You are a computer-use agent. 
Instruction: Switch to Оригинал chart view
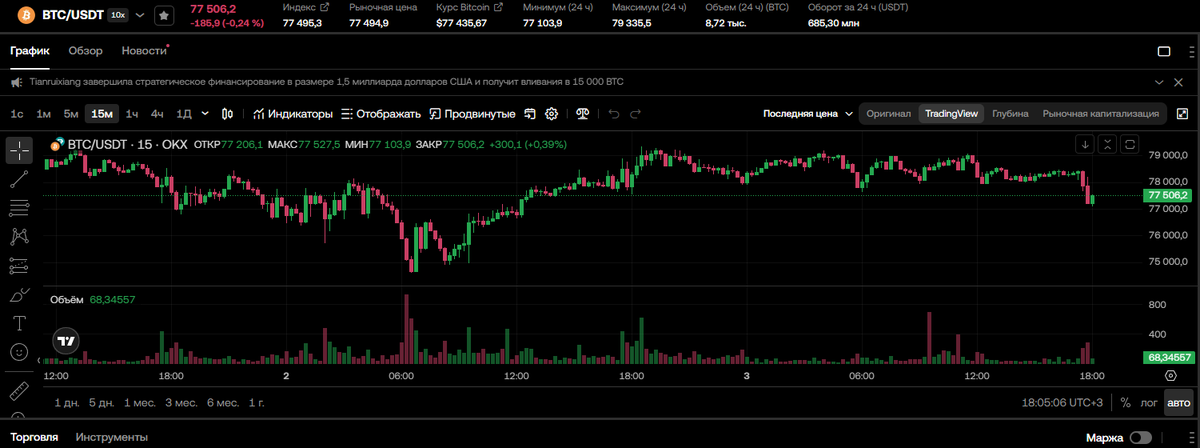click(889, 114)
